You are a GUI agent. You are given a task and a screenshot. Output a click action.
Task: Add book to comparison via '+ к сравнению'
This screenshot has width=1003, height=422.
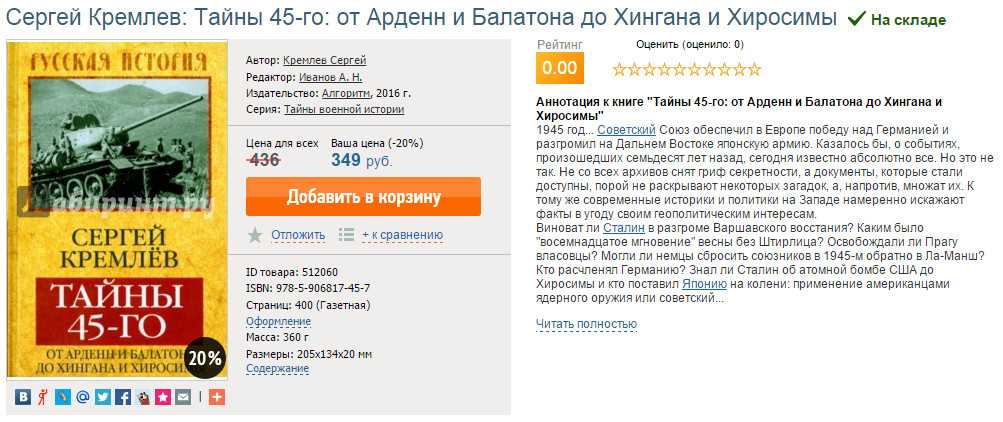[x=402, y=235]
